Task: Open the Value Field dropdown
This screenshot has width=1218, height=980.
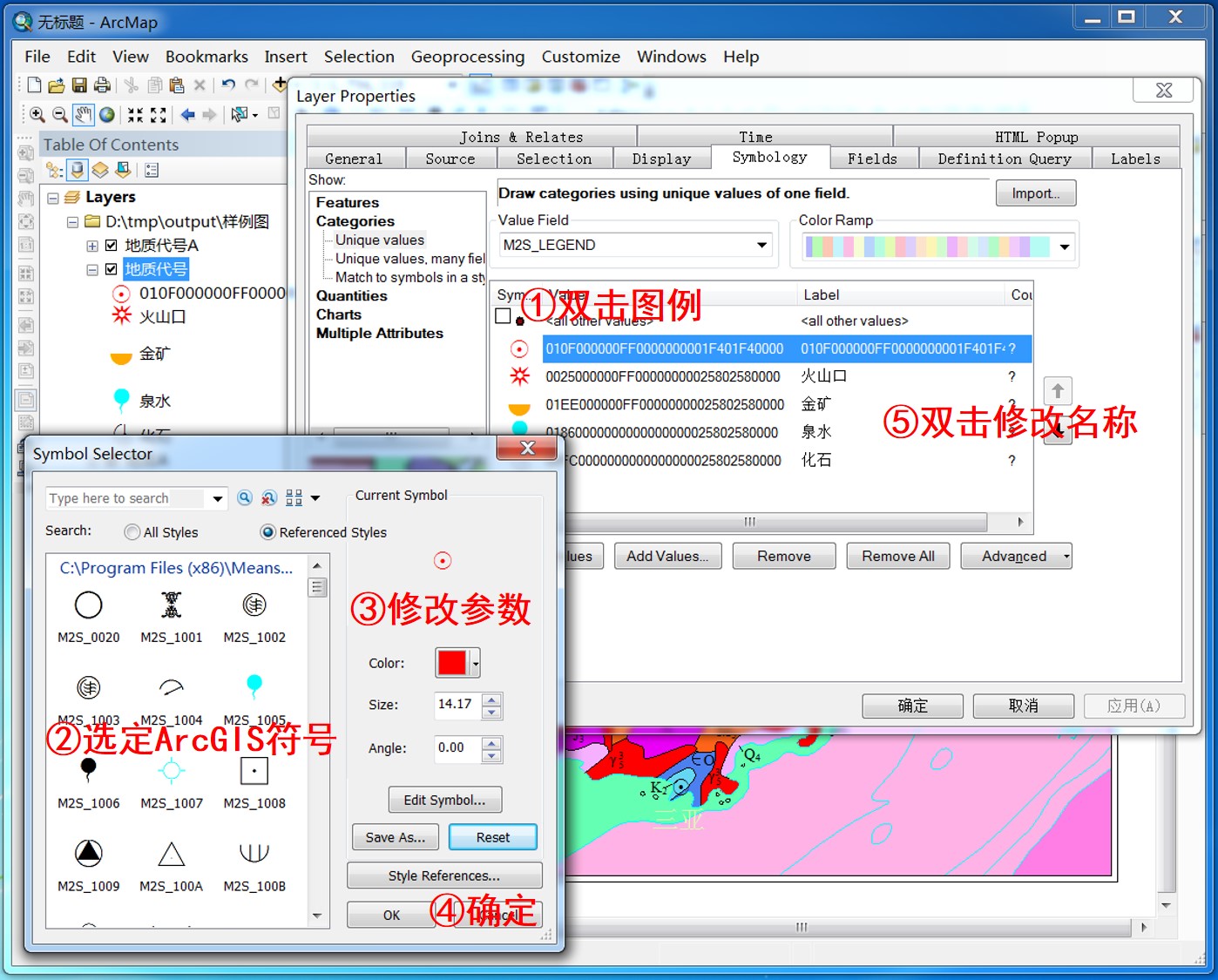Action: click(762, 245)
